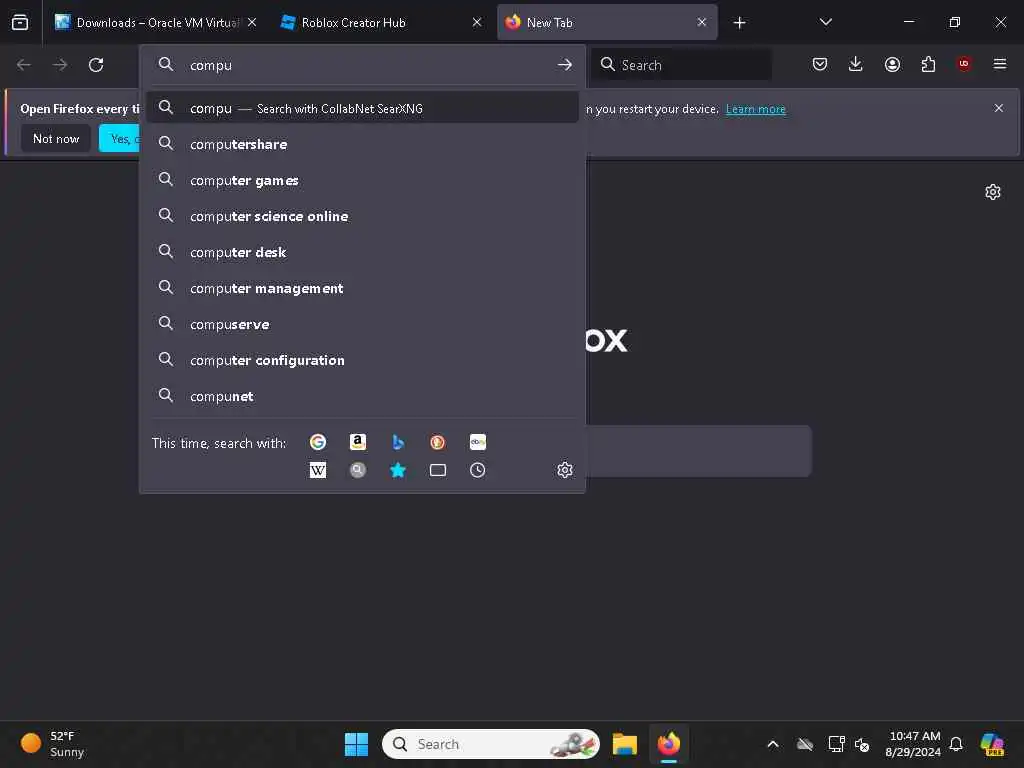Select the computershare suggestion

pyautogui.click(x=362, y=144)
